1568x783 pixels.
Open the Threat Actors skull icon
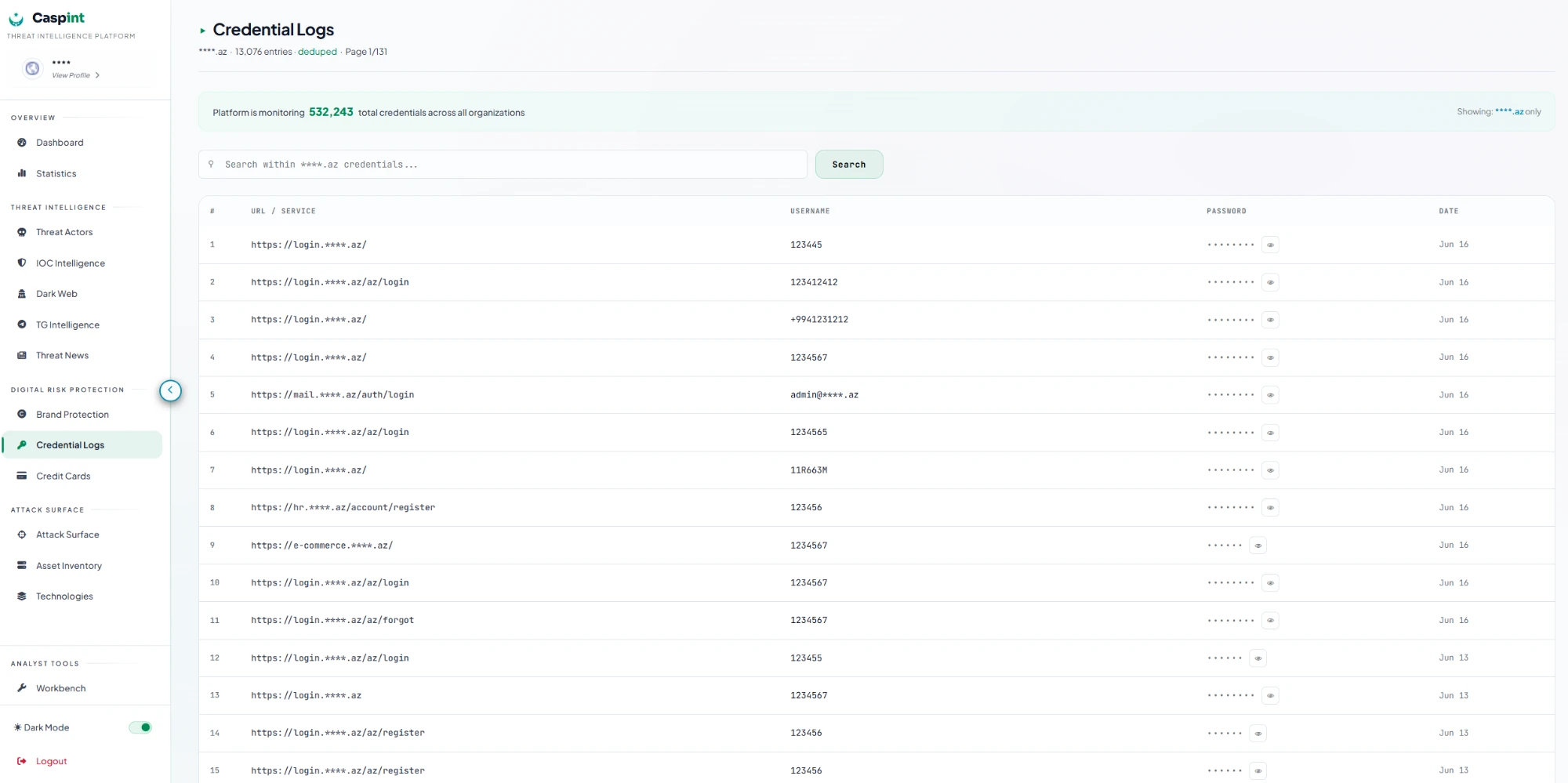[22, 232]
